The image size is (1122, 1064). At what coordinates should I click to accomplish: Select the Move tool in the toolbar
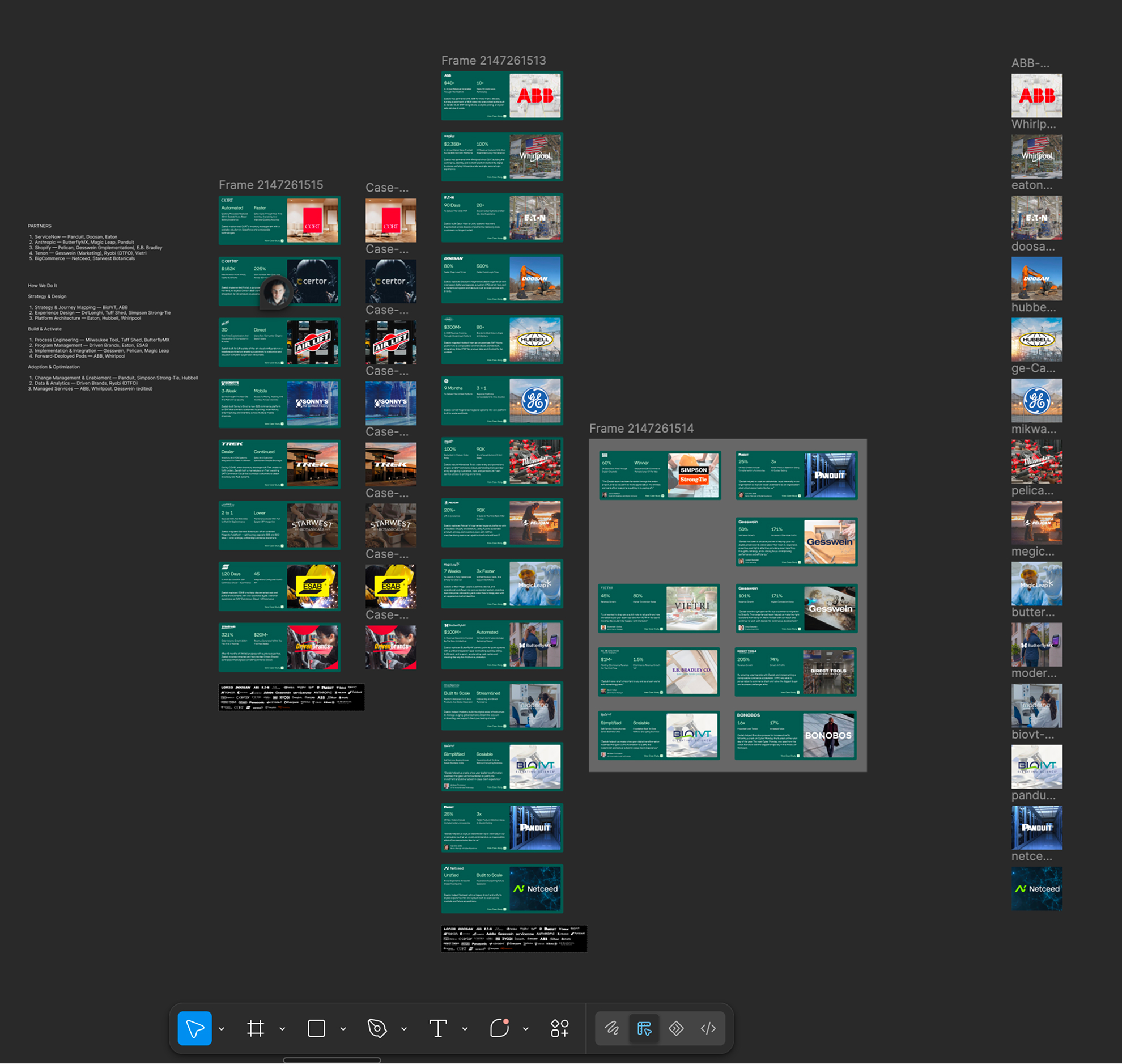[194, 1028]
